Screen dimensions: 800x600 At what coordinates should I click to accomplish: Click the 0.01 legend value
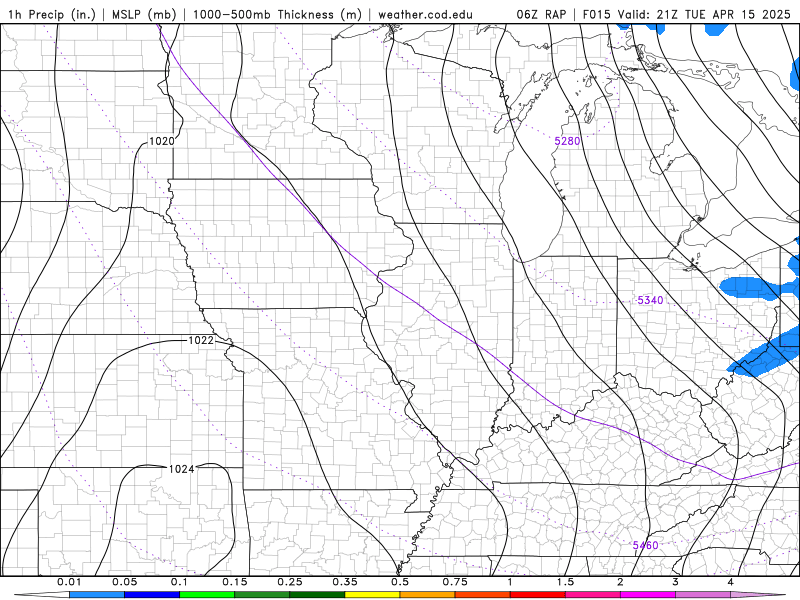coord(69,582)
